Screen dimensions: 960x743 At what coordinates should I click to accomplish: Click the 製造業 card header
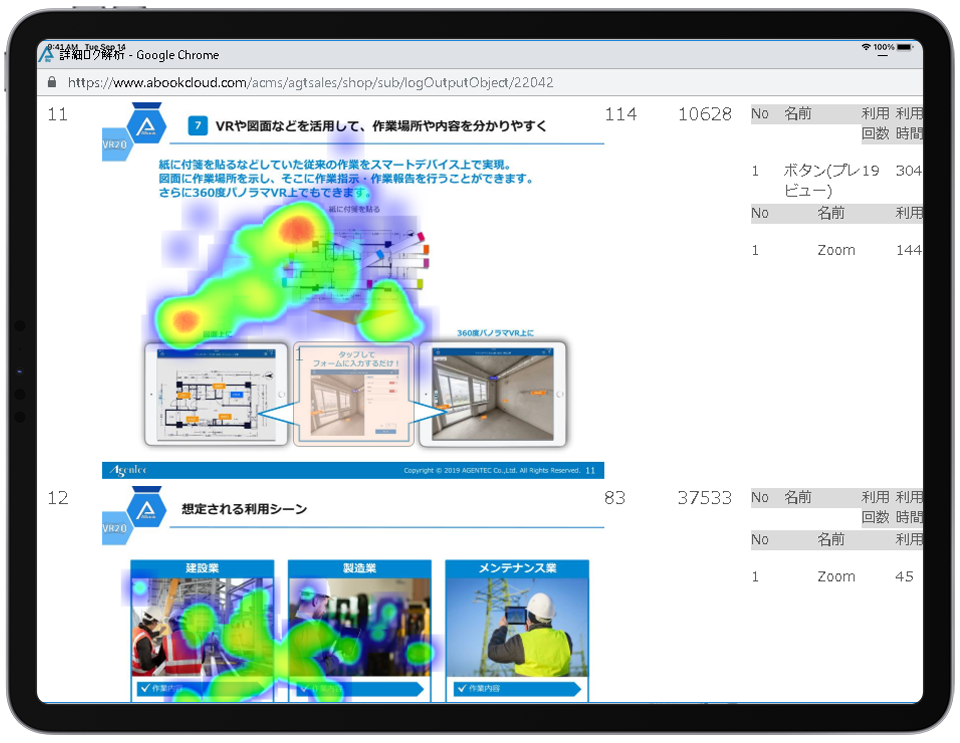[x=359, y=569]
